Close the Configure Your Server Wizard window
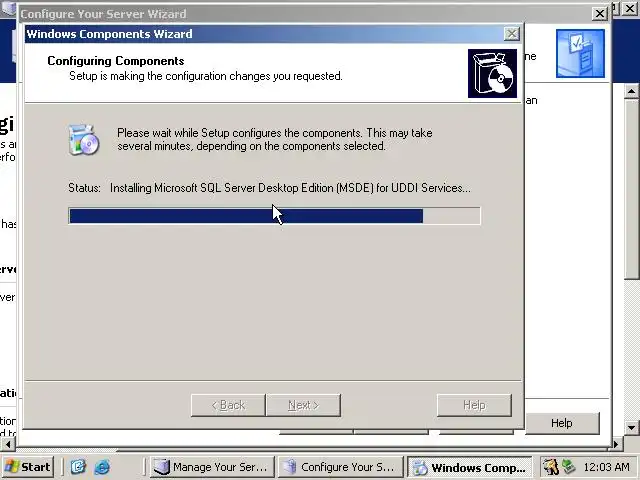The width and height of the screenshot is (640, 480). click(x=600, y=14)
